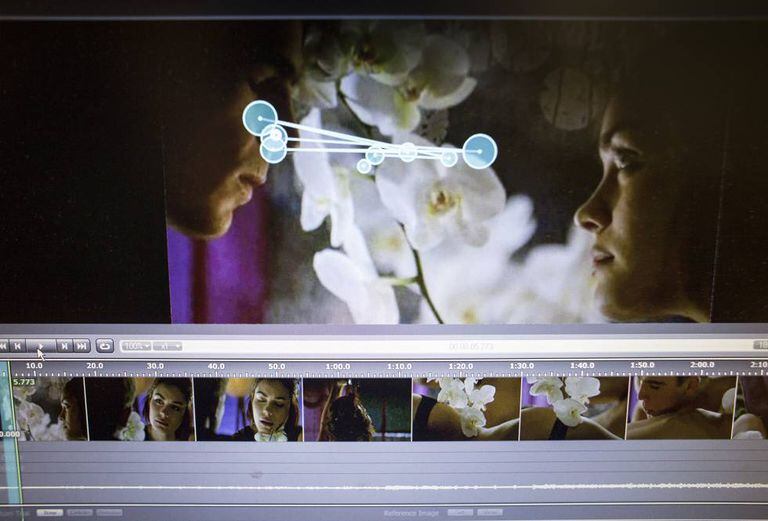The height and width of the screenshot is (521, 768).
Task: Click the 1:30.0 mark on timeline ruler
Action: click(x=521, y=366)
